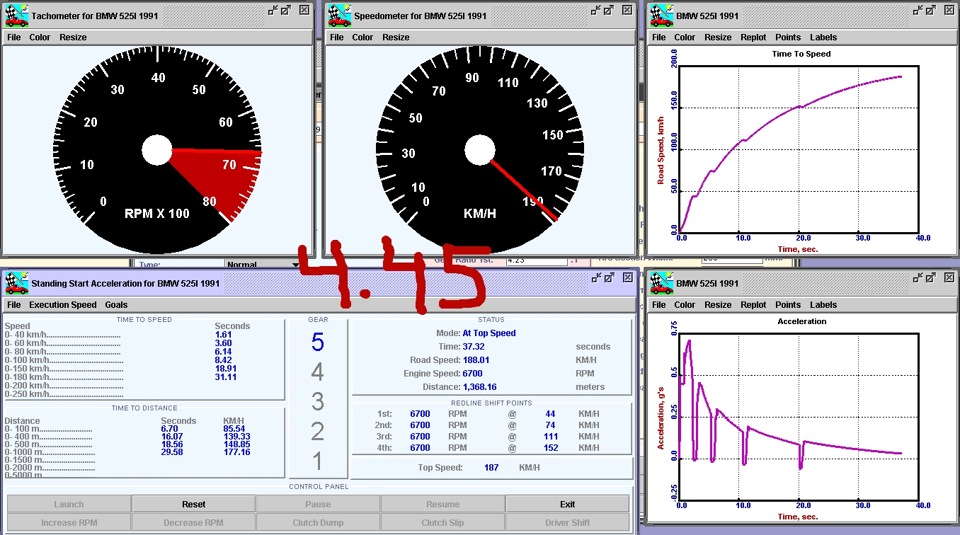
Task: Select gear 5 indicator
Action: 317,342
